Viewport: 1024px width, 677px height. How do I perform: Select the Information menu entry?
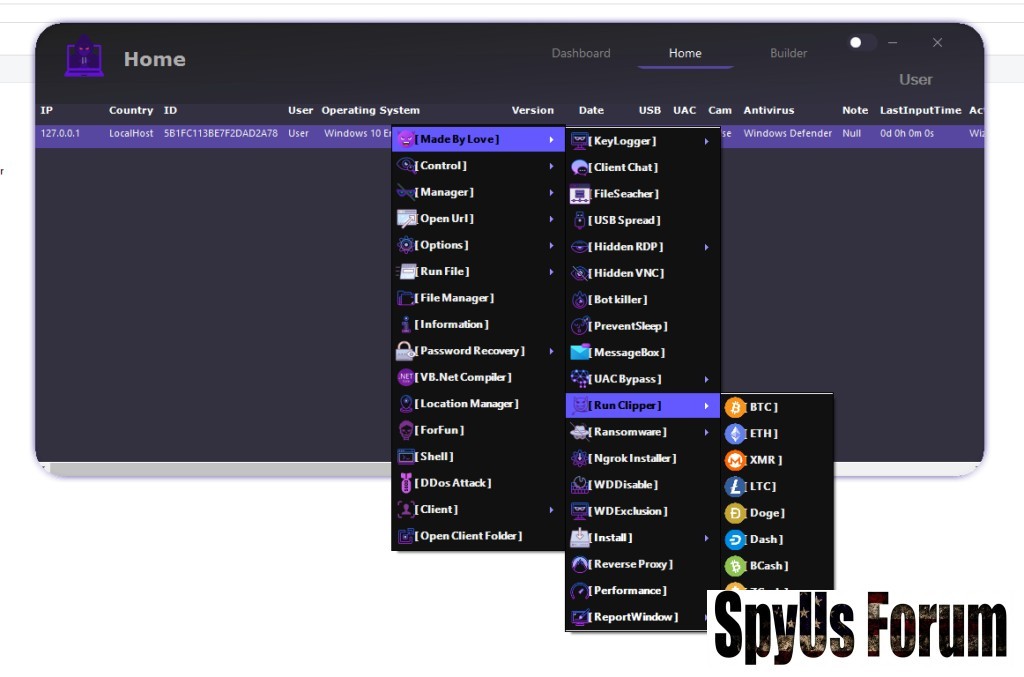tap(452, 325)
